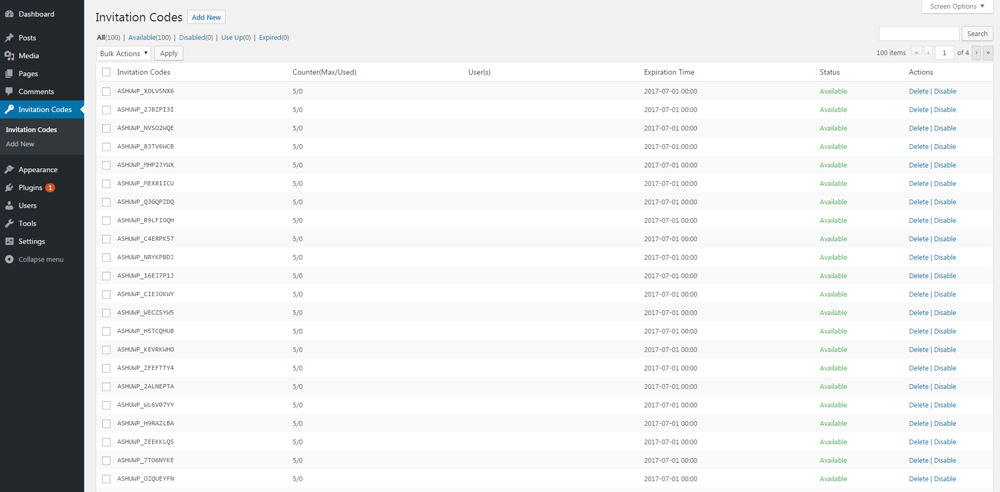Click the Pages document icon
The image size is (1000, 492).
(10, 73)
